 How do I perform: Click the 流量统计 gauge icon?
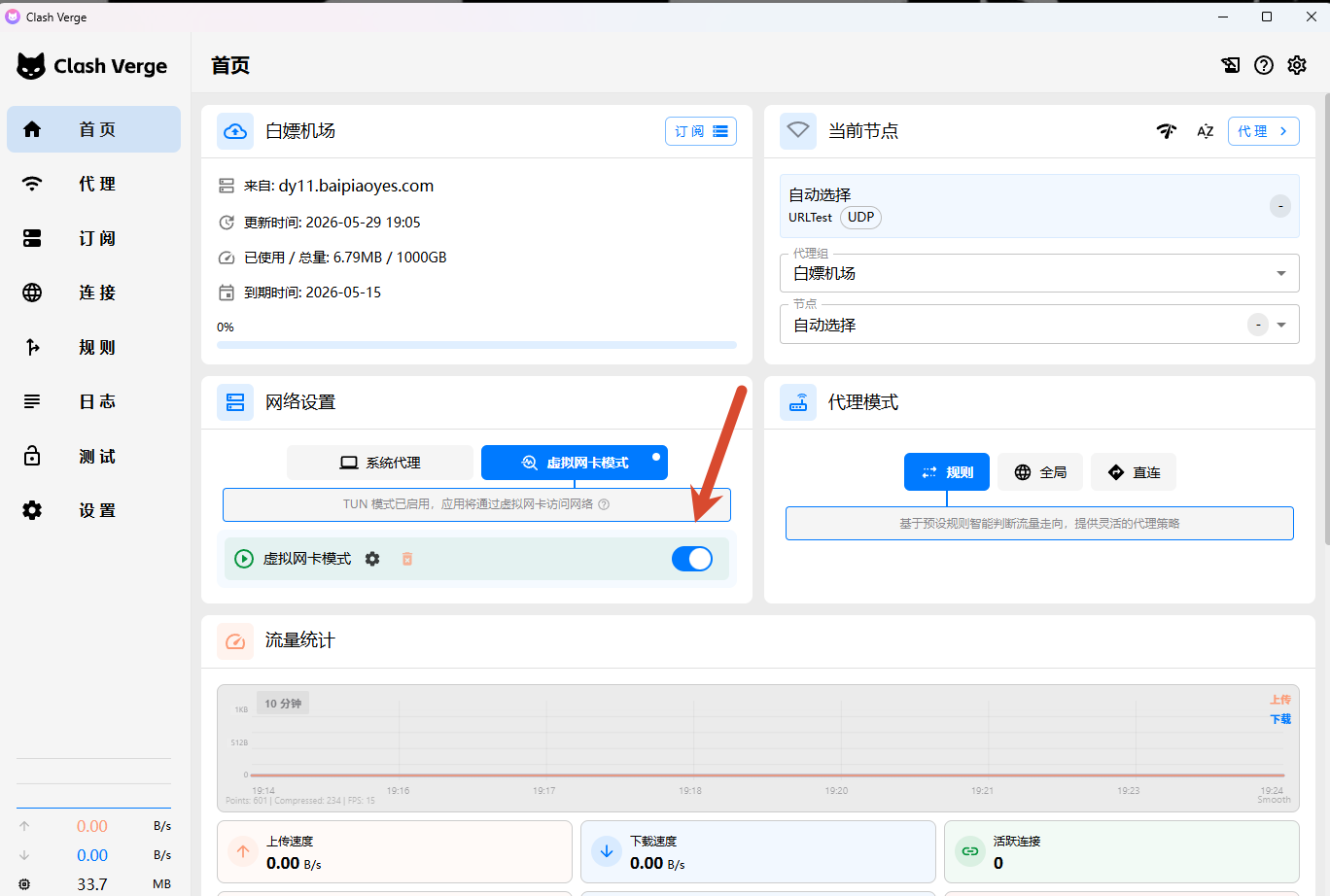click(235, 641)
